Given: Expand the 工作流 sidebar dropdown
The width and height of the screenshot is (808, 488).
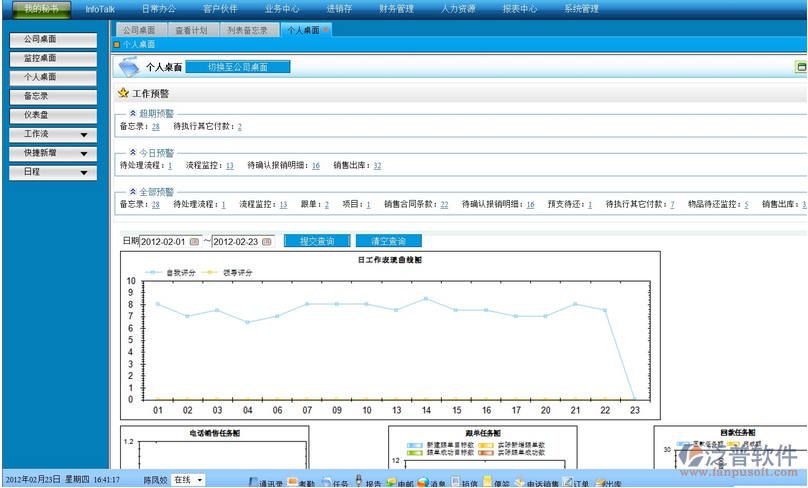Looking at the screenshot, I should (83, 134).
